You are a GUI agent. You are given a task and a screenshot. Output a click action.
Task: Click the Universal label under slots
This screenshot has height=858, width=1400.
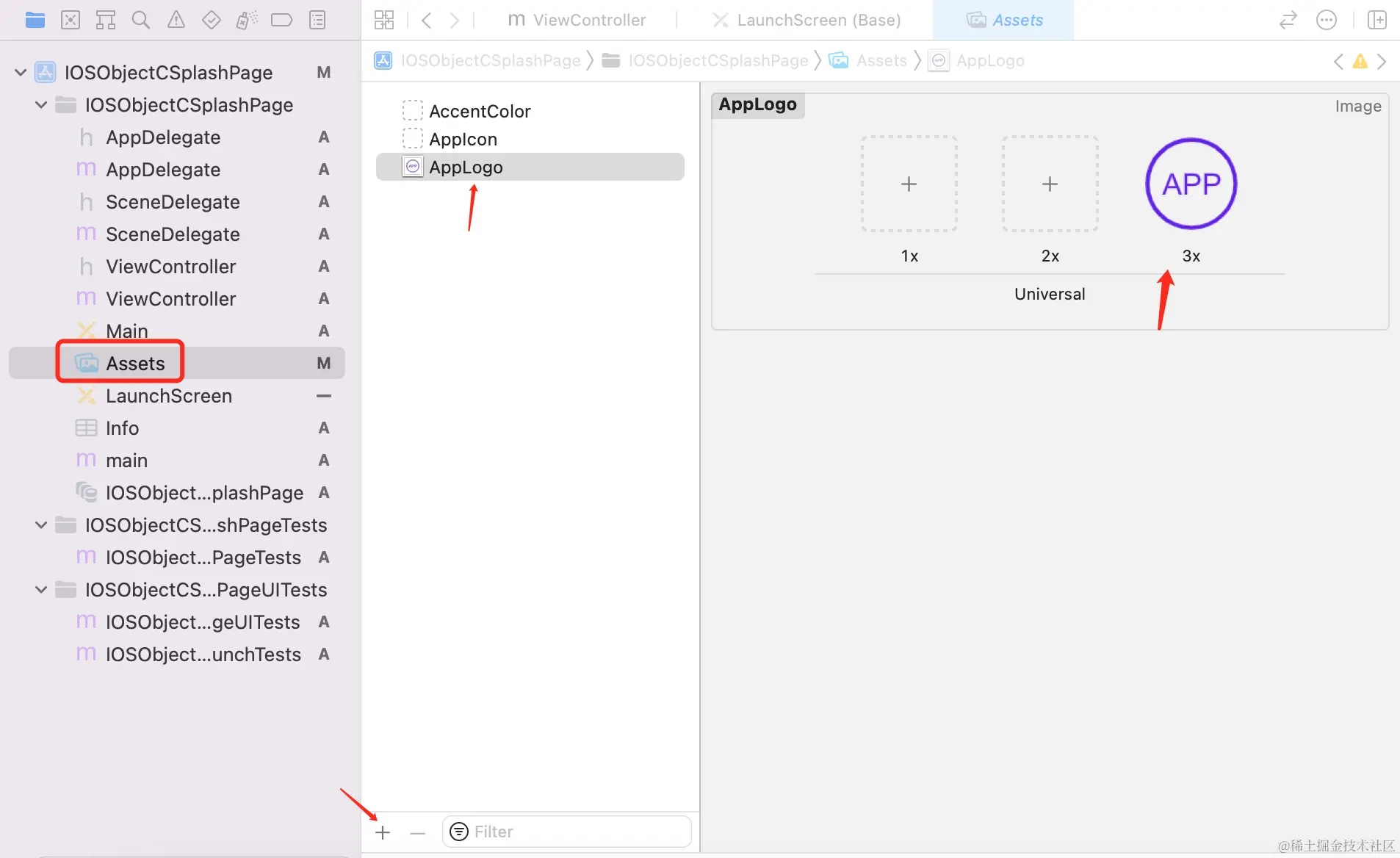click(x=1050, y=294)
